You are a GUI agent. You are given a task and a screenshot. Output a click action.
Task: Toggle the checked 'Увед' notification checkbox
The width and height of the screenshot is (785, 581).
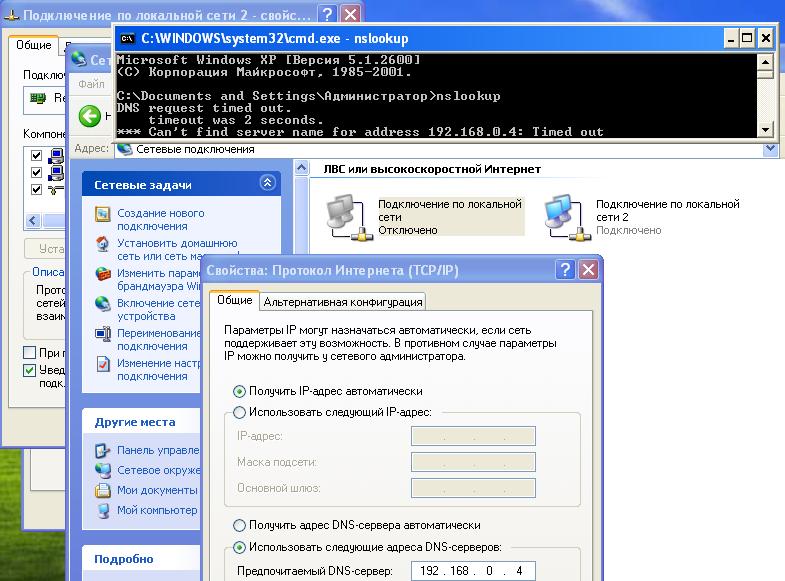click(30, 370)
